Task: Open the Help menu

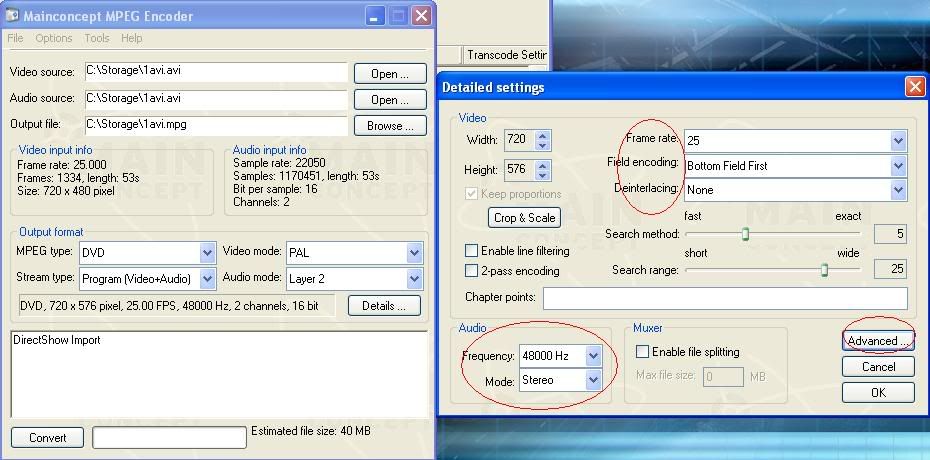Action: 132,38
